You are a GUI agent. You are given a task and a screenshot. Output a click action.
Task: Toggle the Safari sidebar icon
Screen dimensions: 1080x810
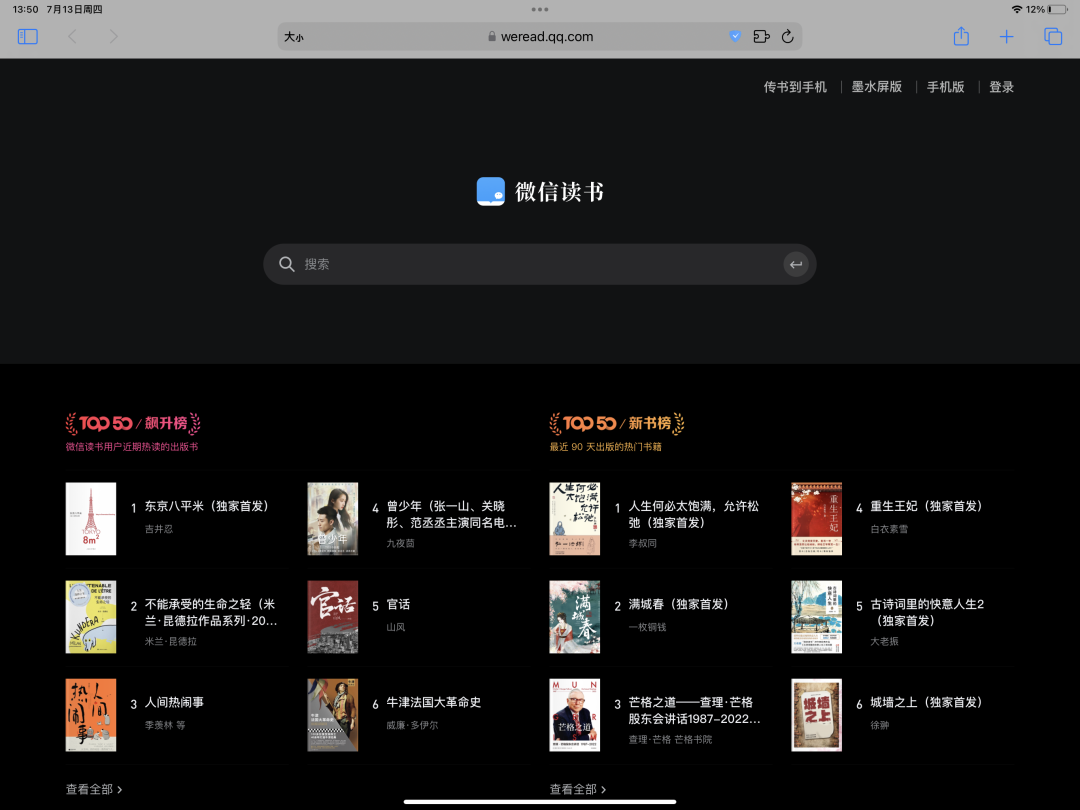pyautogui.click(x=28, y=37)
